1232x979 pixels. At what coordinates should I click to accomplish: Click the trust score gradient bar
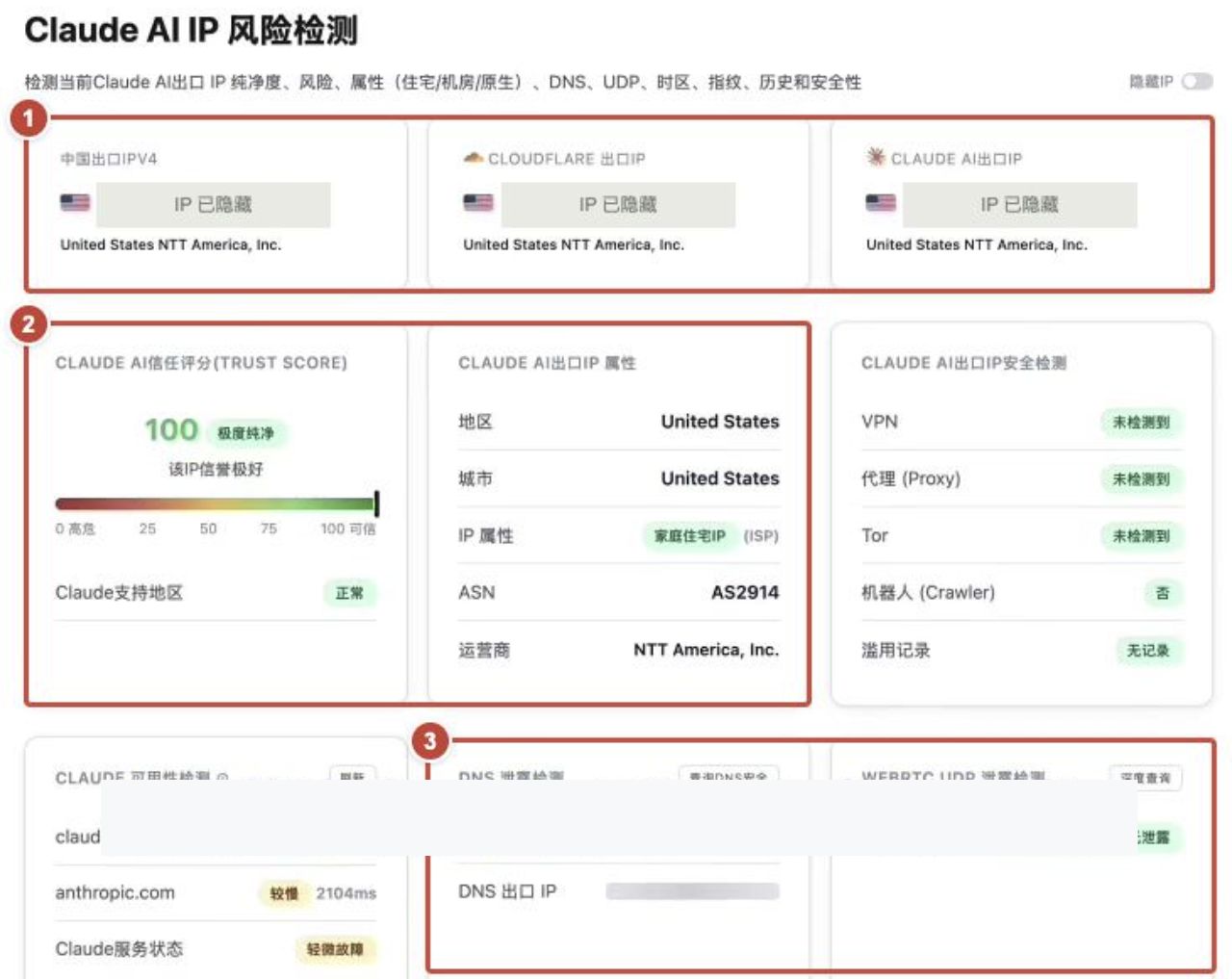217,503
